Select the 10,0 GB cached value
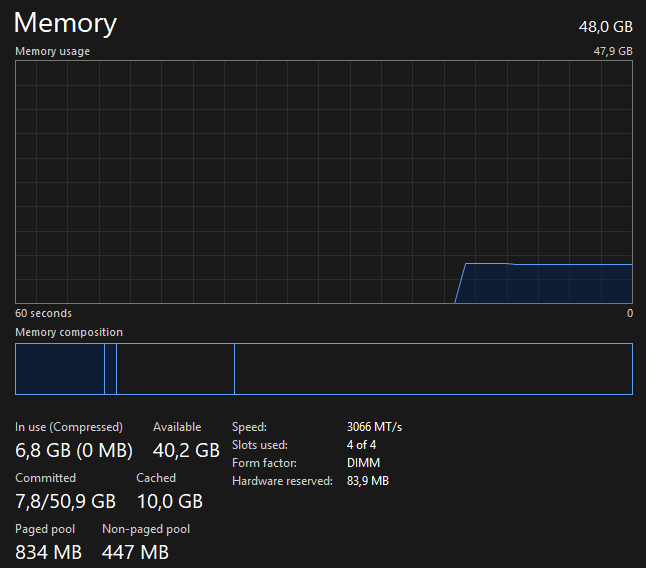 click(x=170, y=501)
